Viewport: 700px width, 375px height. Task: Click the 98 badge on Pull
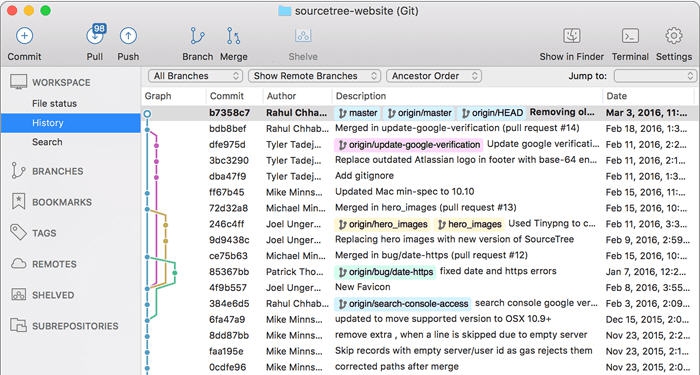tap(99, 29)
